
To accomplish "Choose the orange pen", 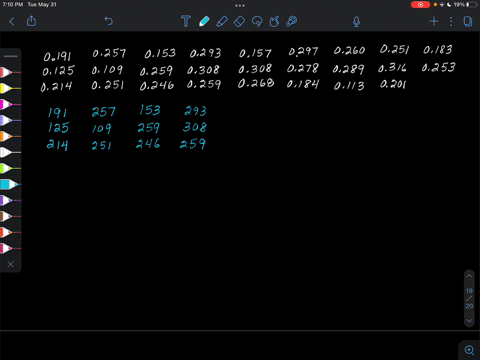I will [x=10, y=136].
